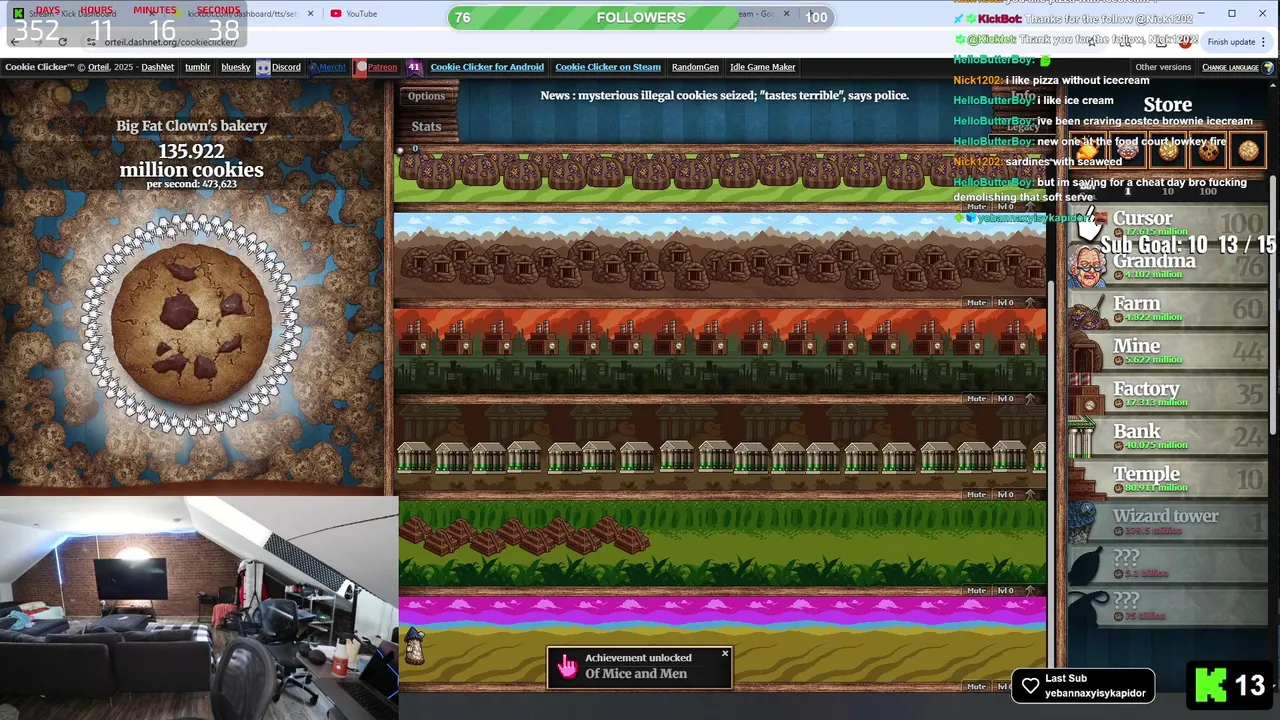Set buy amount to 10
Screen dimensions: 1280x720
tap(1168, 191)
